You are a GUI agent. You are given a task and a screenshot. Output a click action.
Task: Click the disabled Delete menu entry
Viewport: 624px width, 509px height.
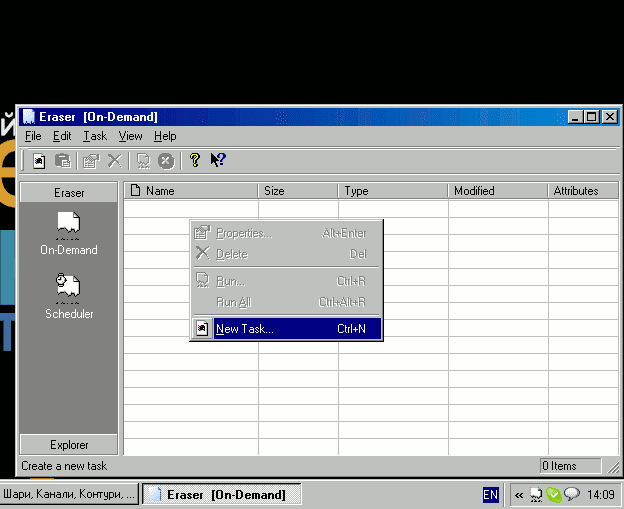coord(287,254)
